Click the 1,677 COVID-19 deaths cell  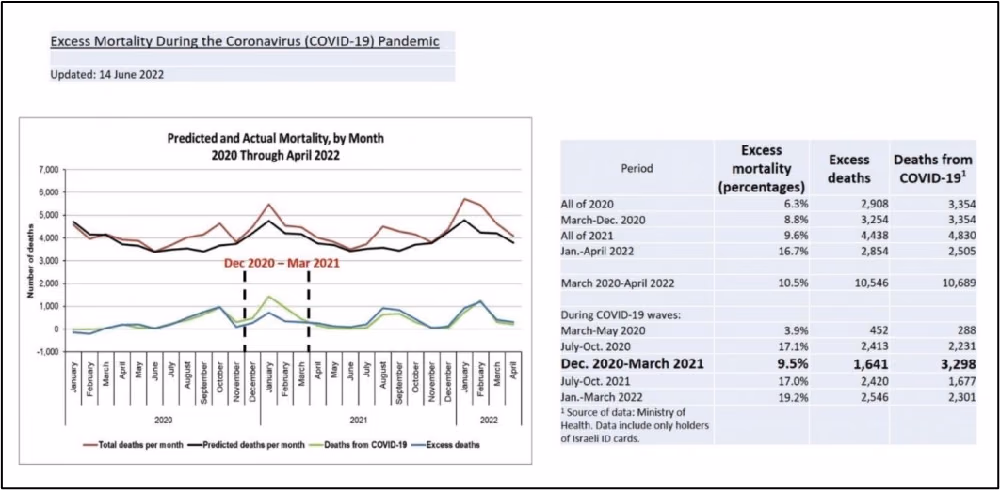pos(962,382)
